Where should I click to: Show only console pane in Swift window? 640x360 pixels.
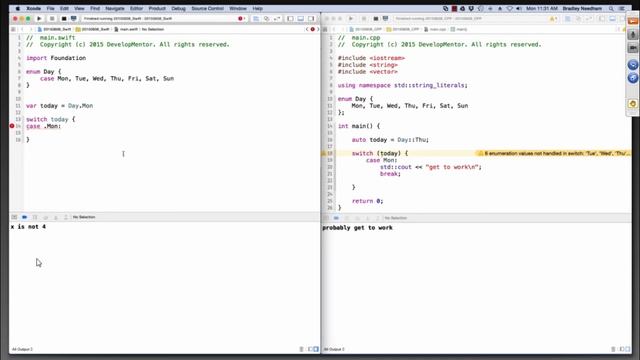[316, 349]
